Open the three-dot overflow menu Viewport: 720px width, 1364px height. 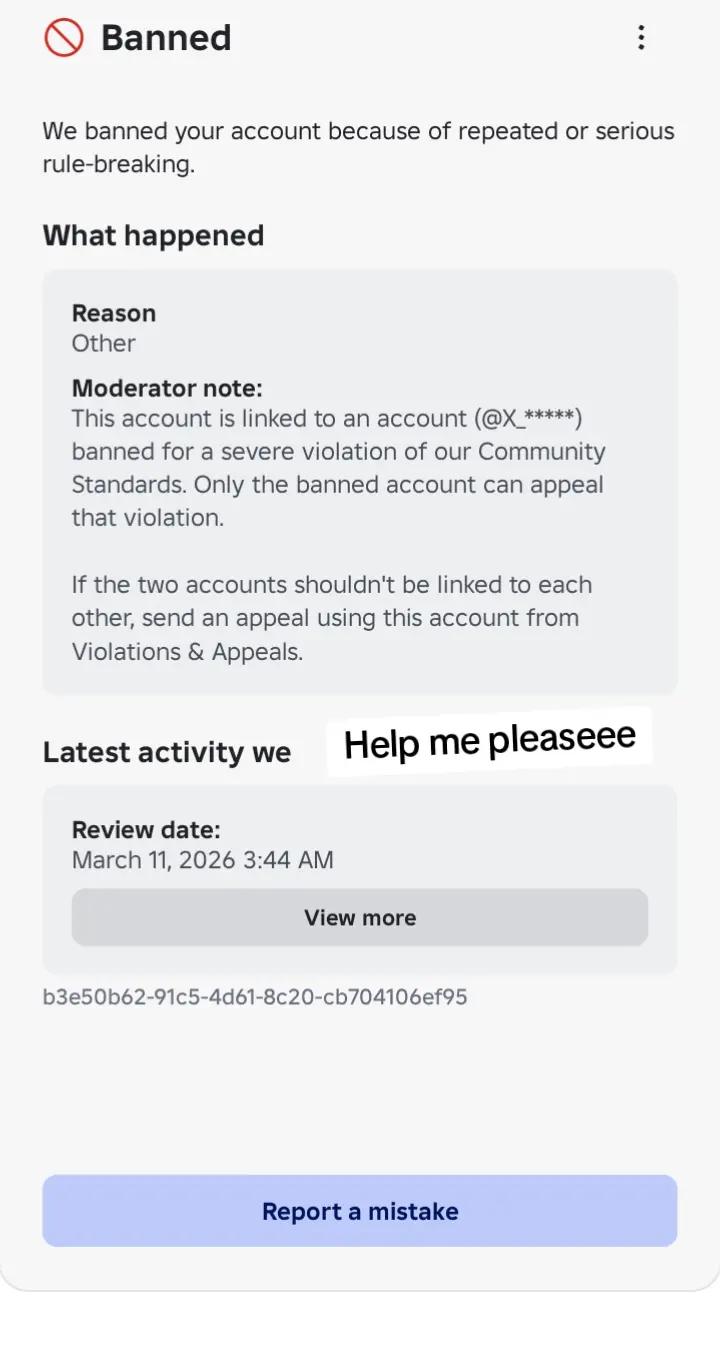[x=641, y=38]
